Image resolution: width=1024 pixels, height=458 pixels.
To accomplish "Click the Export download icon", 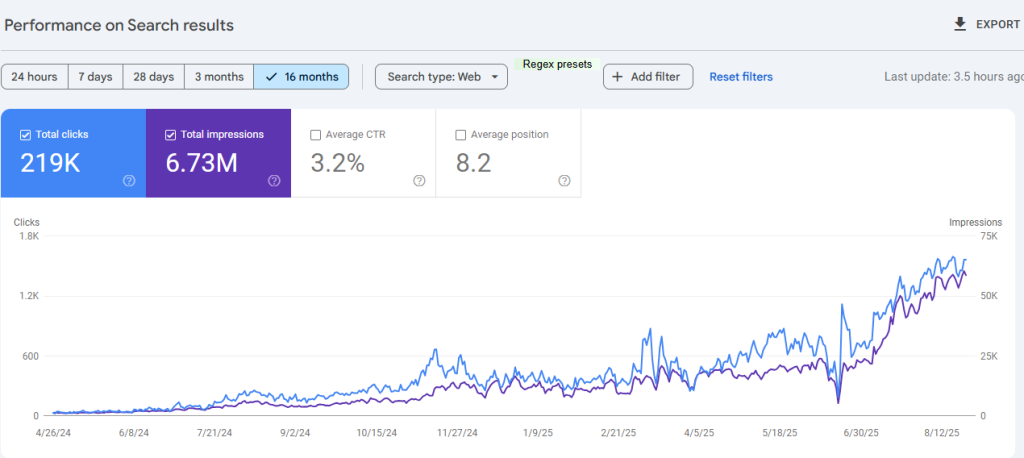I will pos(960,24).
